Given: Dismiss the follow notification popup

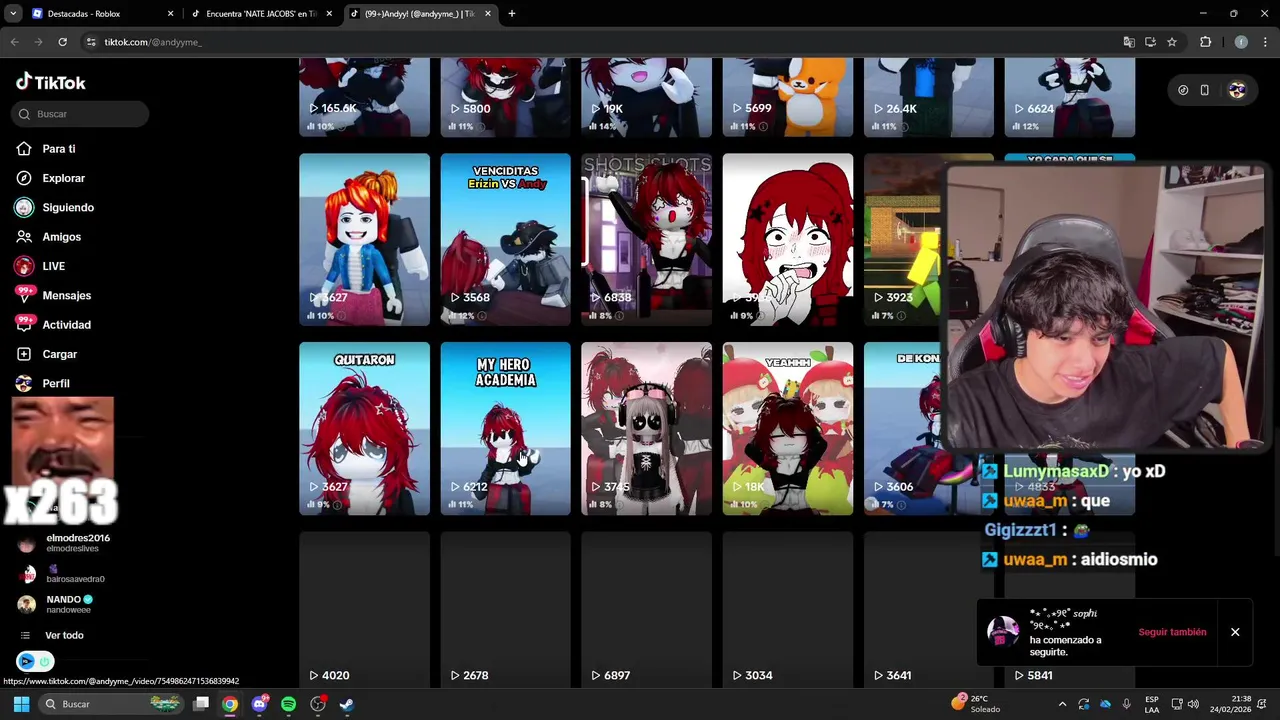Looking at the screenshot, I should pos(1235,632).
